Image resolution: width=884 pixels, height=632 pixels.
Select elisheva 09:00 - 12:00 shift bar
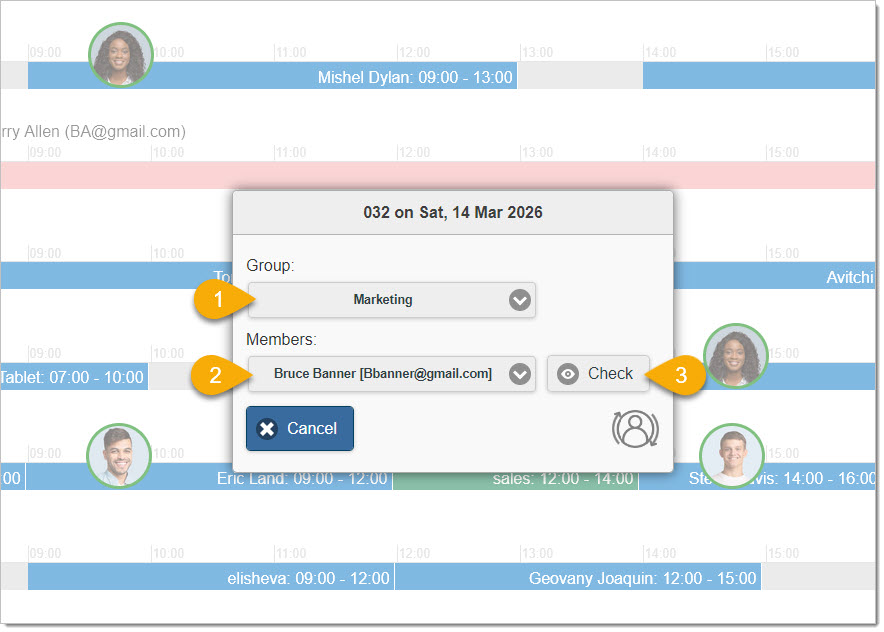click(210, 577)
